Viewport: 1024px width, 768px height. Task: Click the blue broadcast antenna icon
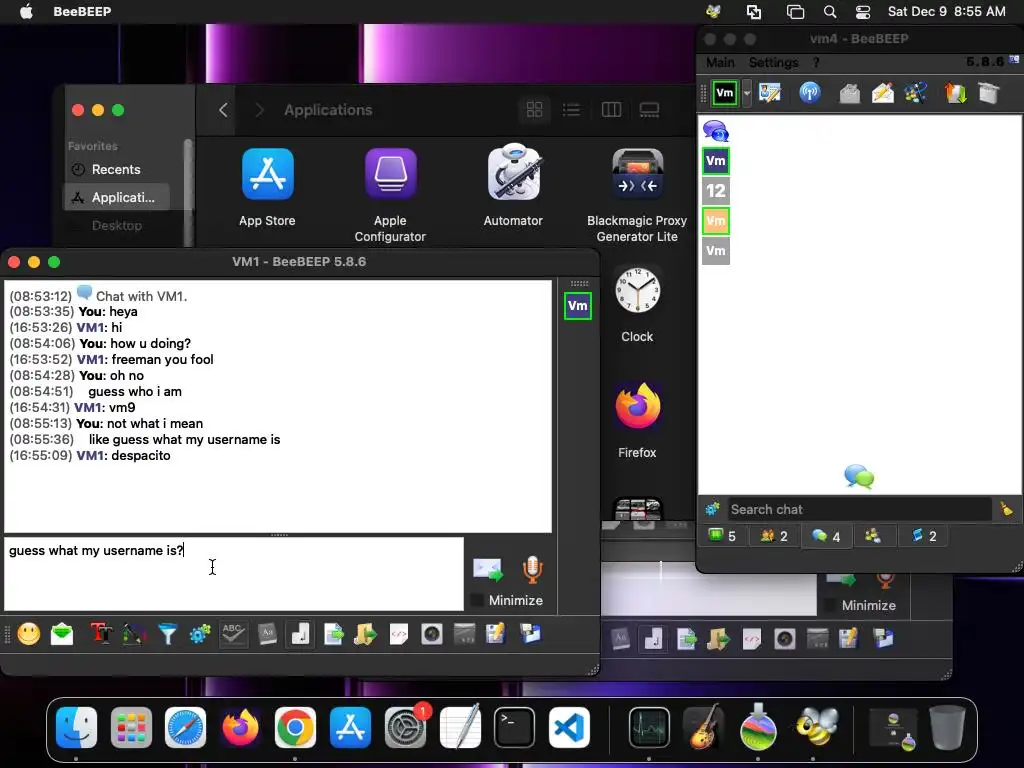[x=810, y=93]
